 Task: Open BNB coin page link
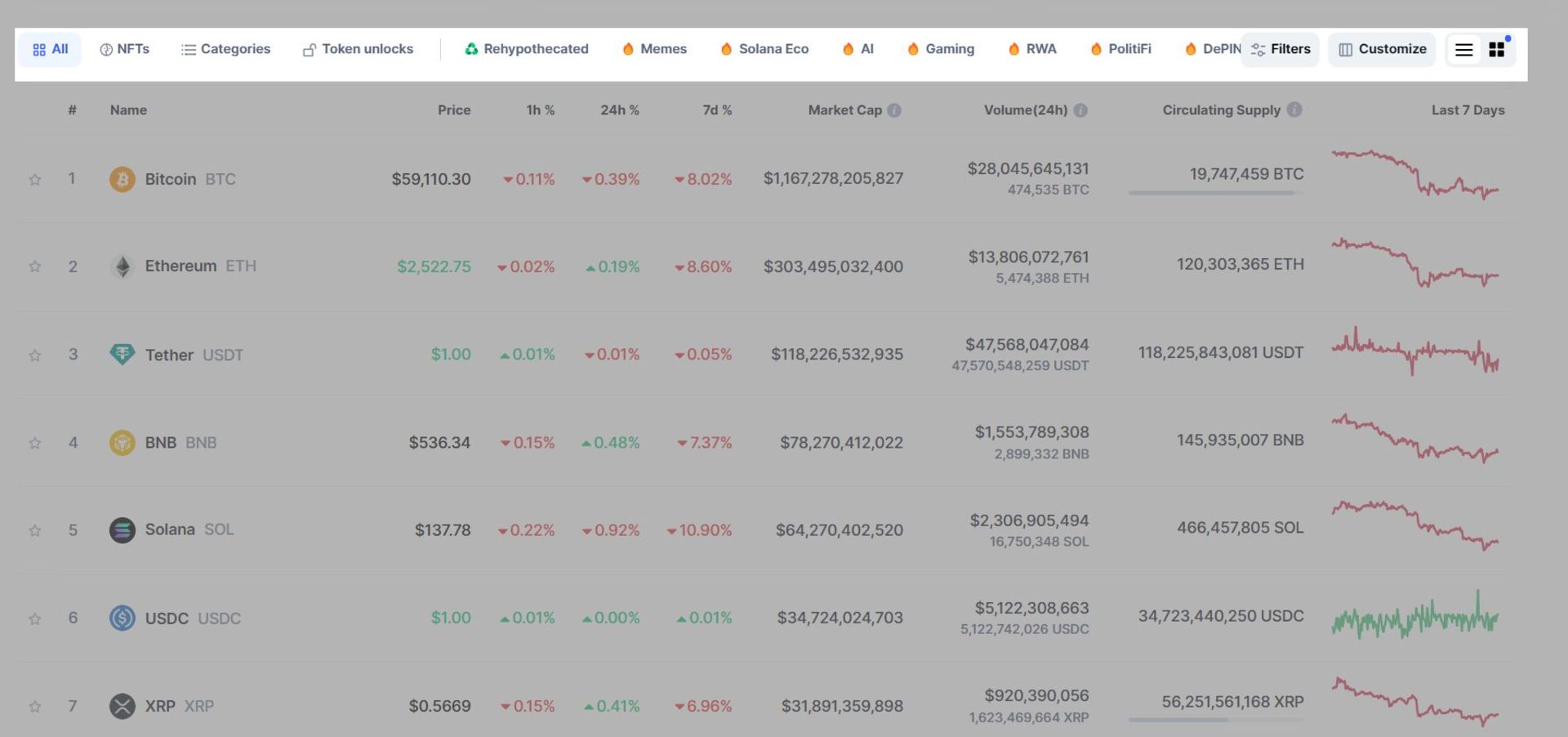pos(161,443)
